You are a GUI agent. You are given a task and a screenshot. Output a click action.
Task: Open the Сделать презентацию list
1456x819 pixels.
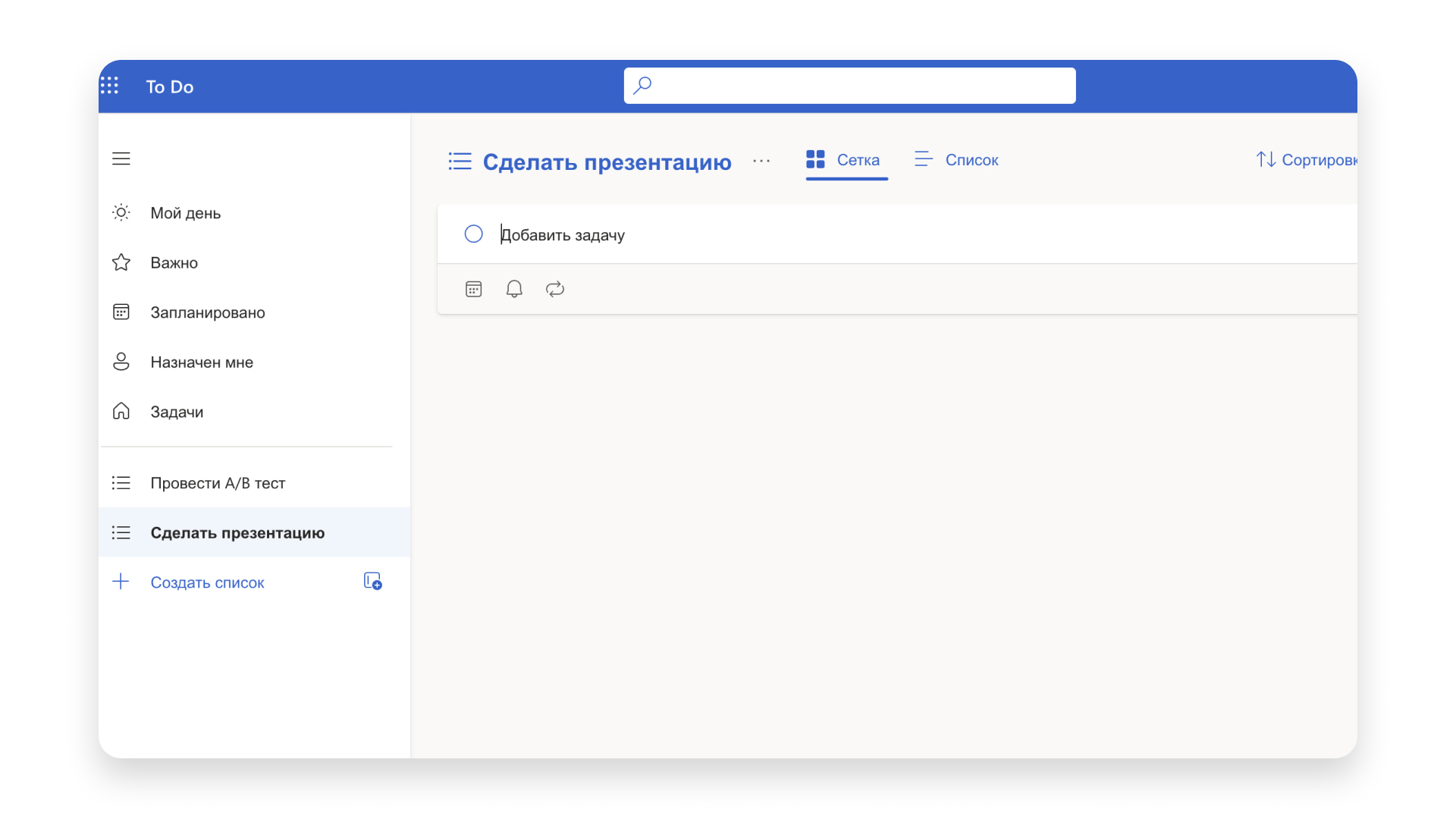[x=237, y=532]
